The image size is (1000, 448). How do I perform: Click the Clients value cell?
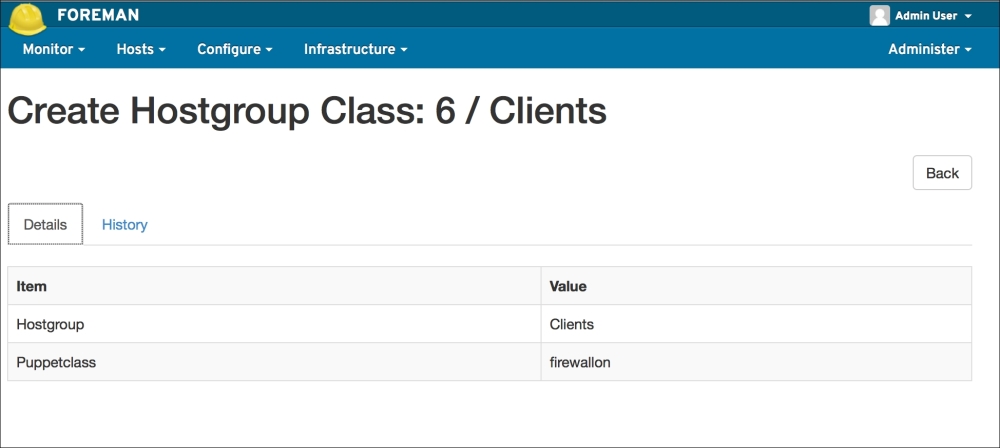click(x=572, y=324)
